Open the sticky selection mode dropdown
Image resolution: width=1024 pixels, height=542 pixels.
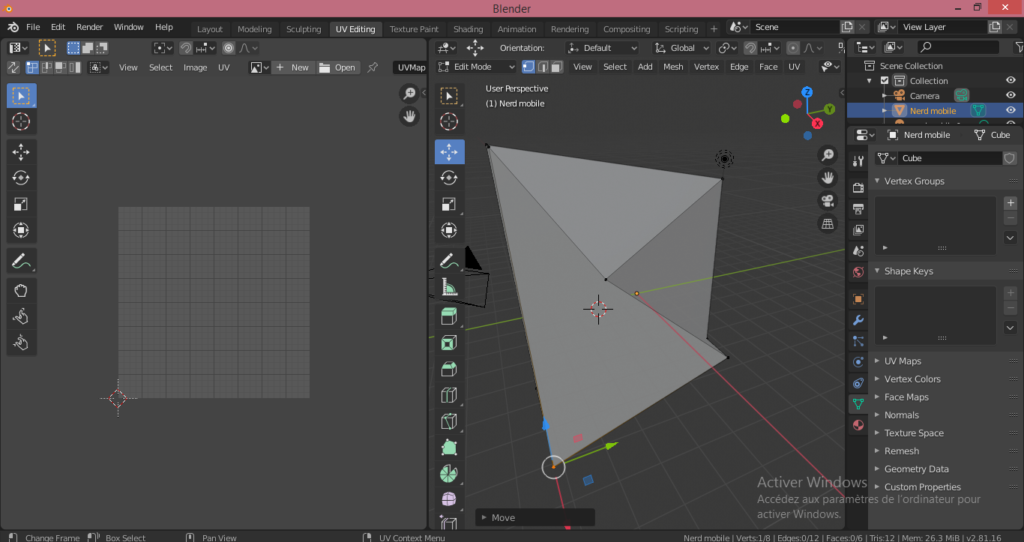click(x=98, y=67)
